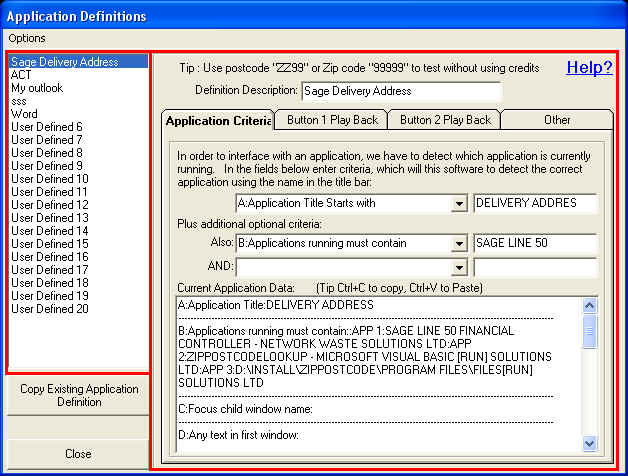Select User Defined 7
This screenshot has width=628, height=476.
click(x=78, y=140)
